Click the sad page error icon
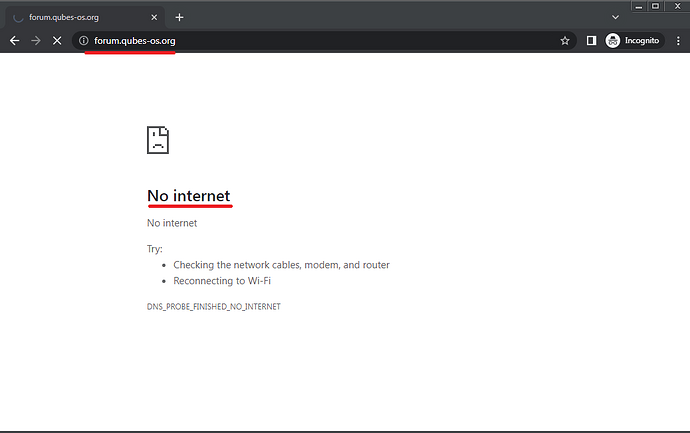 [x=158, y=140]
